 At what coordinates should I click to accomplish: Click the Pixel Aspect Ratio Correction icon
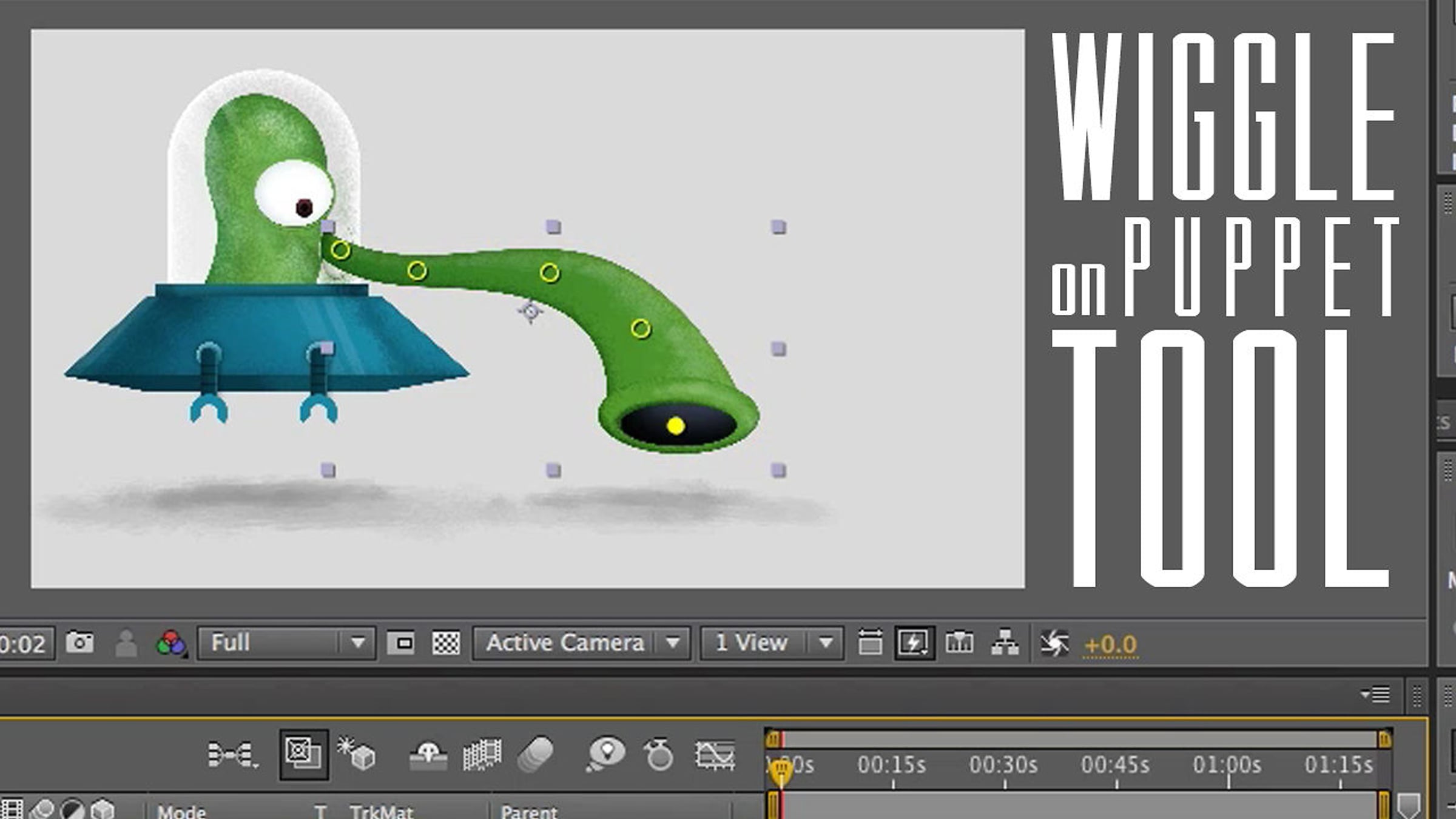870,642
